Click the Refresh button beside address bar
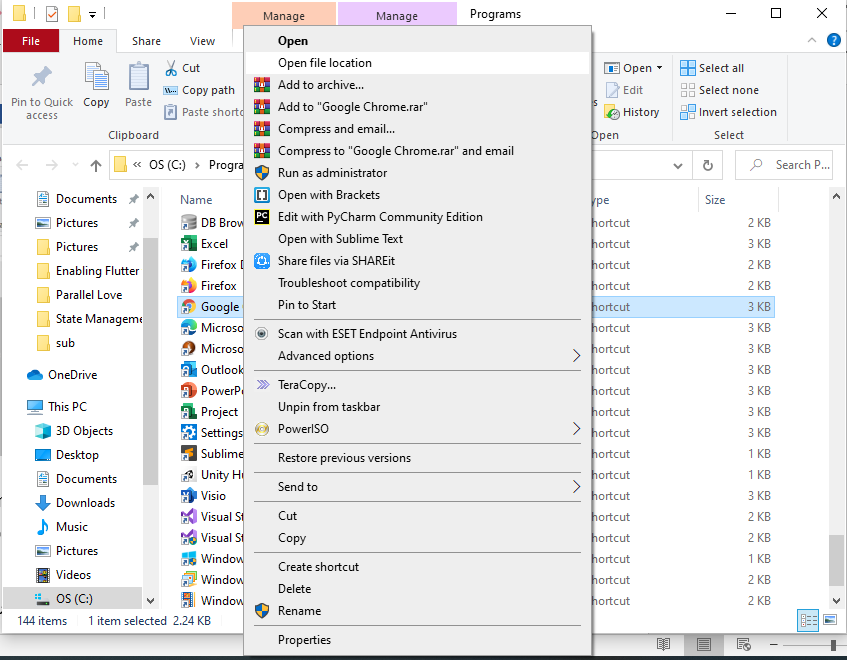The width and height of the screenshot is (847, 660). click(x=708, y=166)
